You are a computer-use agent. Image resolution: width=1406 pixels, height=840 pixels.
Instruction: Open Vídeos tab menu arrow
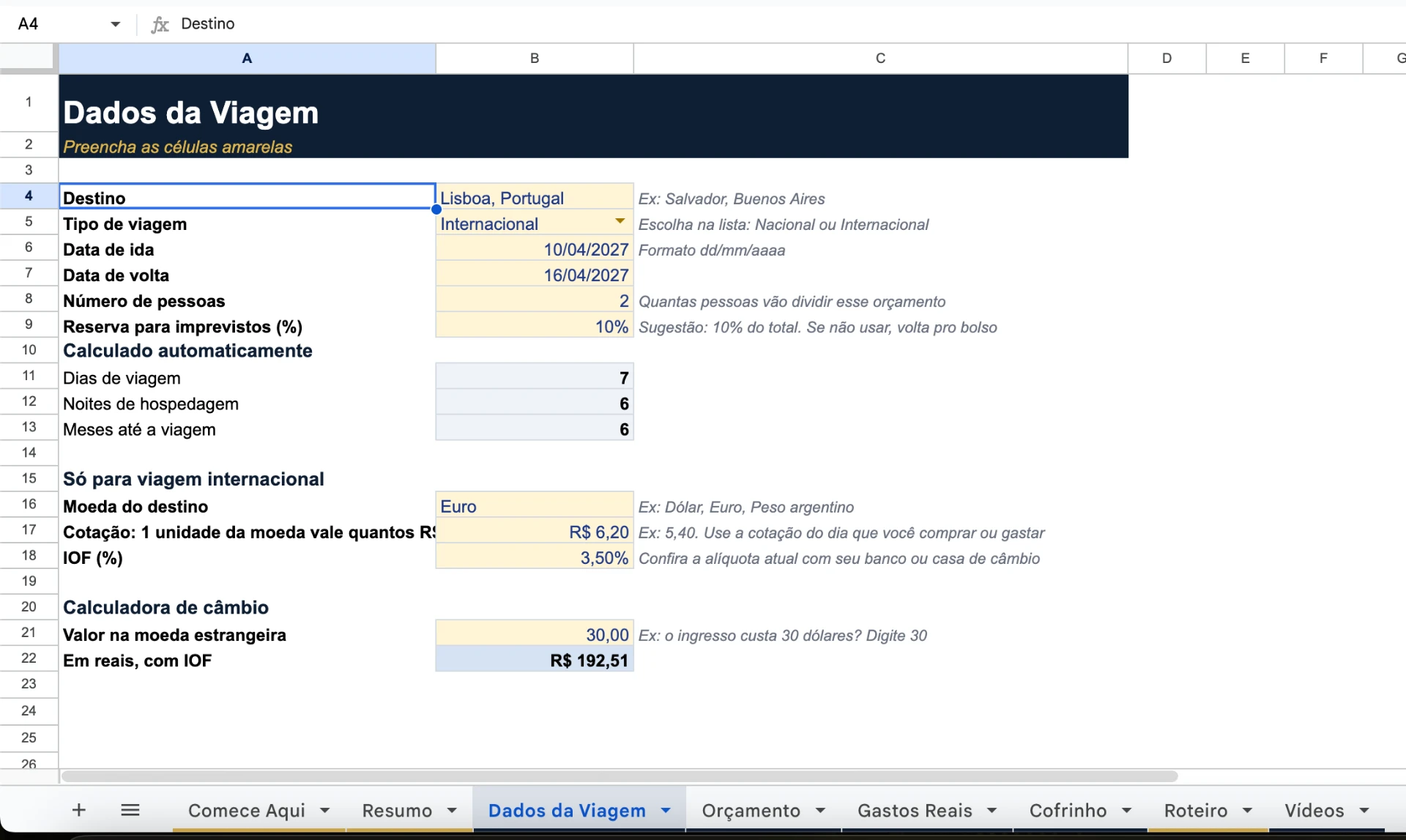(1364, 810)
